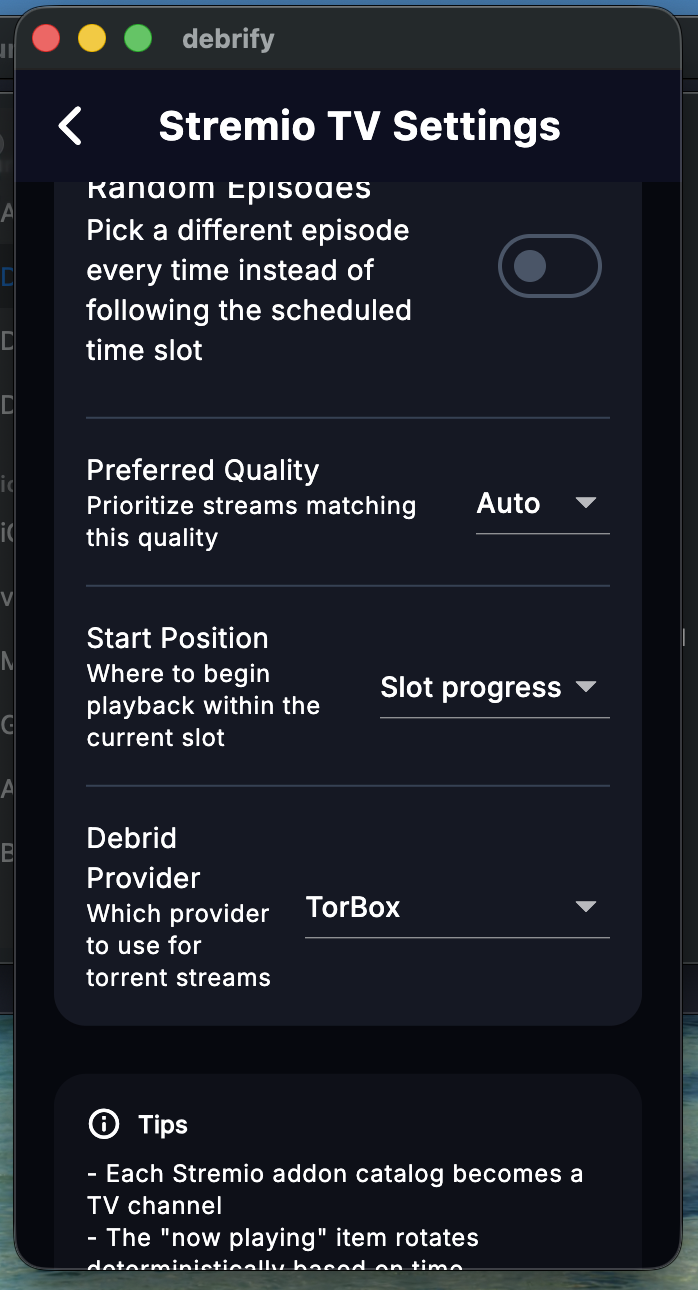Zoom the window with the green button

point(138,38)
